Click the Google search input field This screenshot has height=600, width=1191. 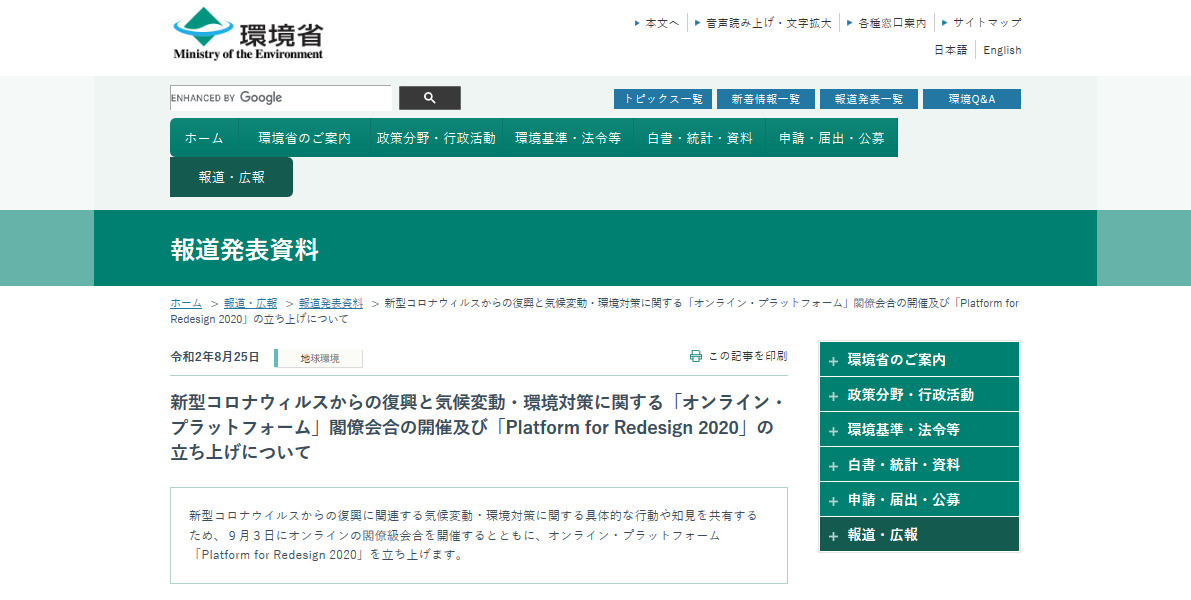tap(280, 98)
